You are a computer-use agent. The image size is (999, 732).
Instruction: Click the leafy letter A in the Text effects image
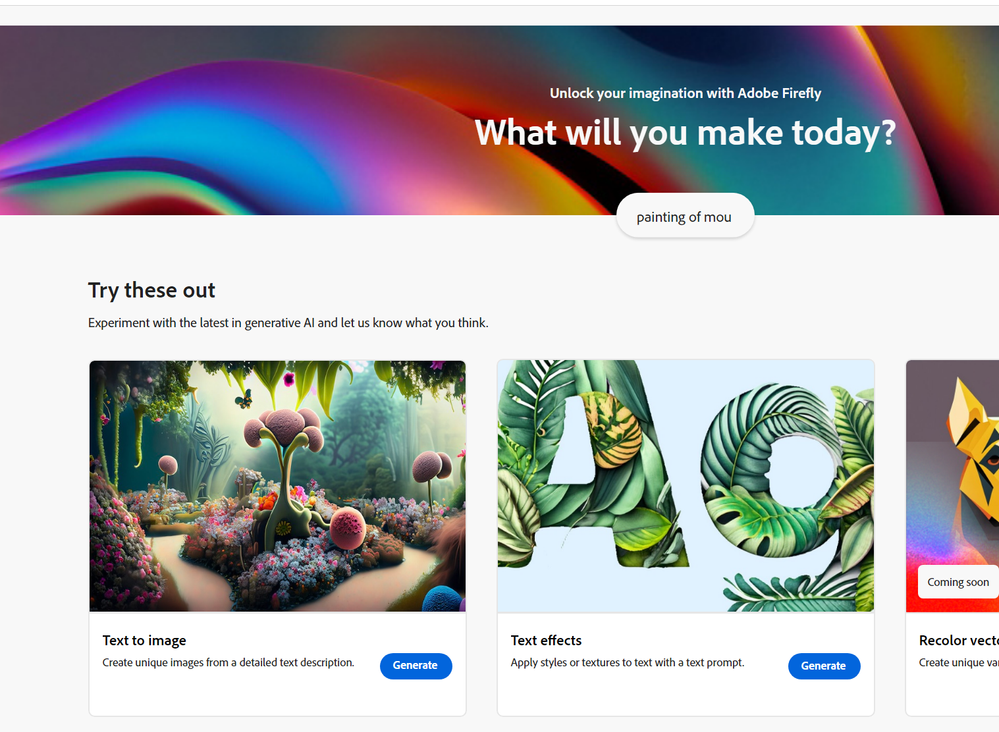point(591,471)
